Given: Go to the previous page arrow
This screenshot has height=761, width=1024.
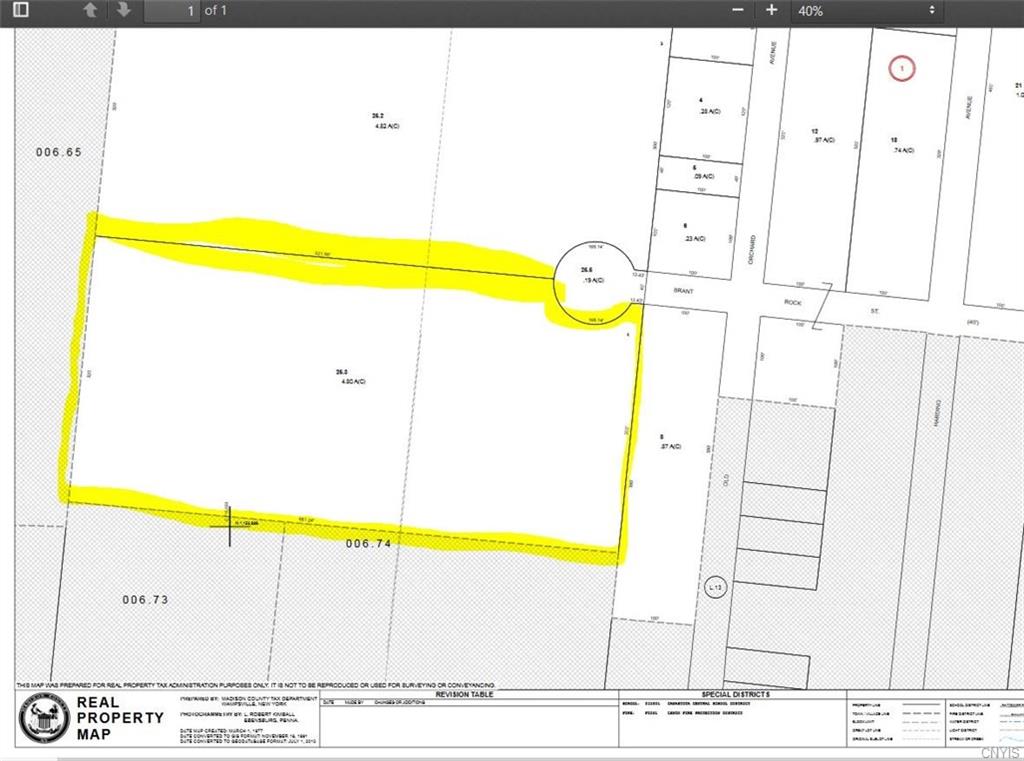Looking at the screenshot, I should pyautogui.click(x=90, y=10).
